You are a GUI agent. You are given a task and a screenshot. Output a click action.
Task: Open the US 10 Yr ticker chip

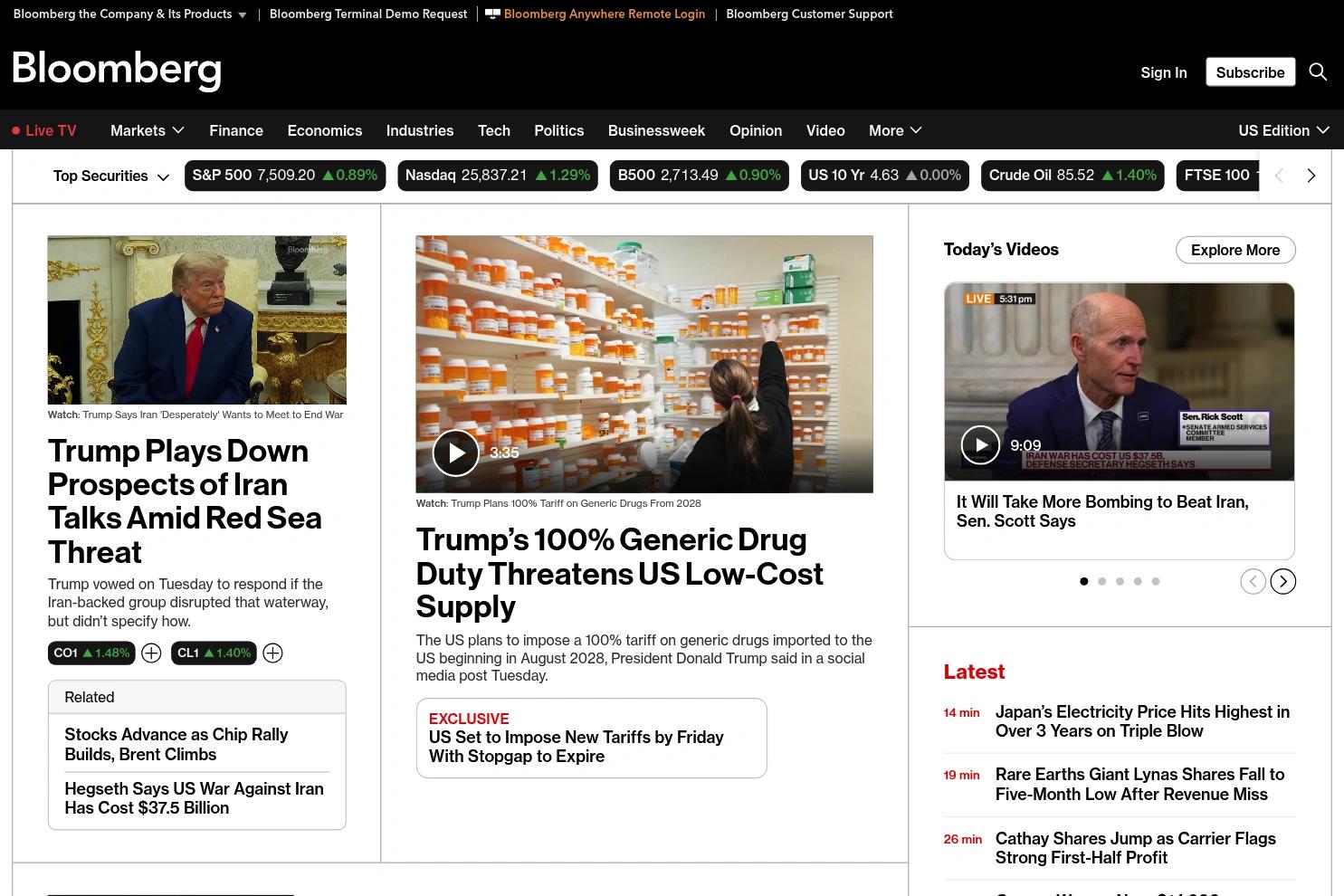tap(885, 176)
